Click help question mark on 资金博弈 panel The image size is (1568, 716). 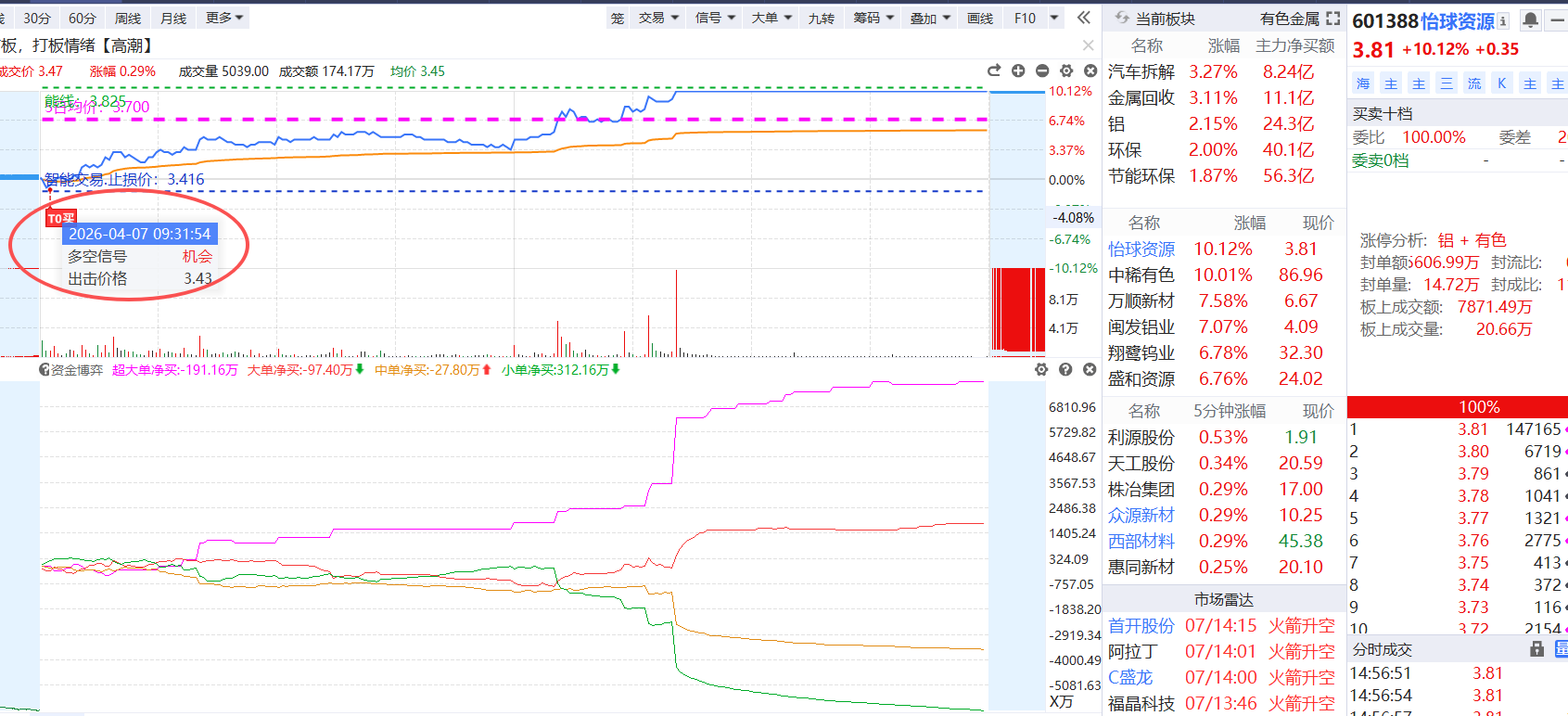click(1065, 369)
